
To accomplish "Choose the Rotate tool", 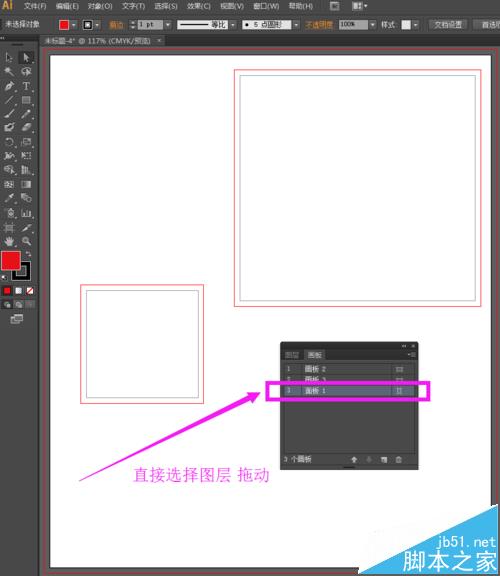I will pyautogui.click(x=9, y=142).
